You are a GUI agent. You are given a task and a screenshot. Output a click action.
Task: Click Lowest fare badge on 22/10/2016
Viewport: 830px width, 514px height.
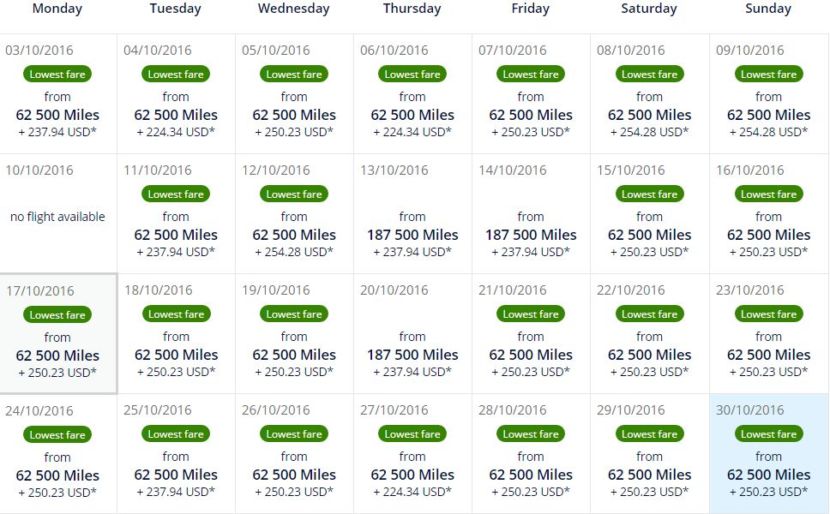coord(649,314)
